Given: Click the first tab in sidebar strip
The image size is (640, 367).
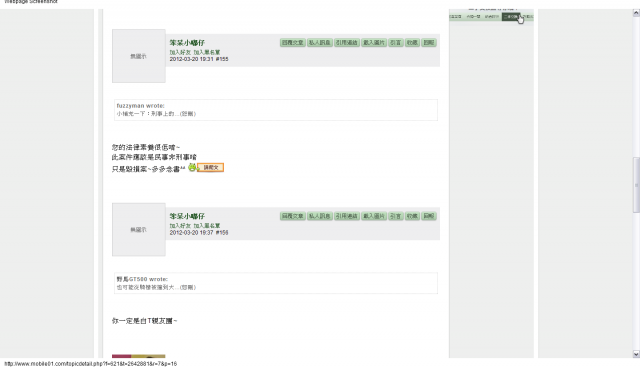Looking at the screenshot, I should coord(455,17).
